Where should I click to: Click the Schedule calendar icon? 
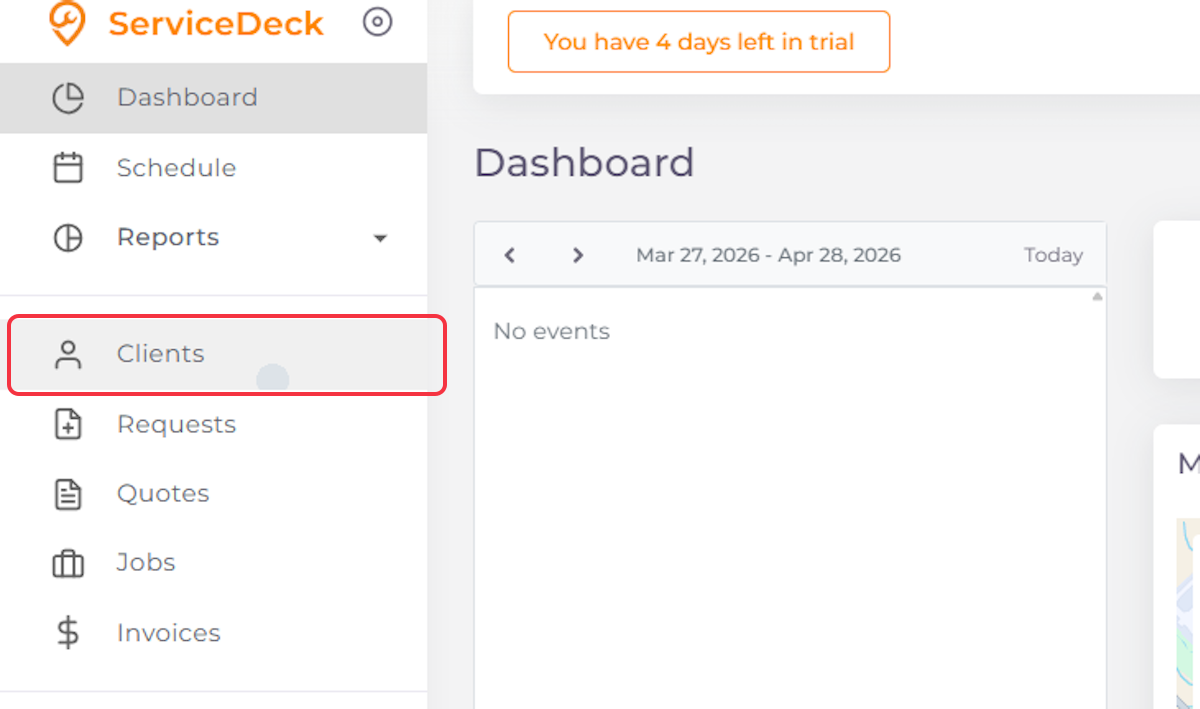click(68, 167)
